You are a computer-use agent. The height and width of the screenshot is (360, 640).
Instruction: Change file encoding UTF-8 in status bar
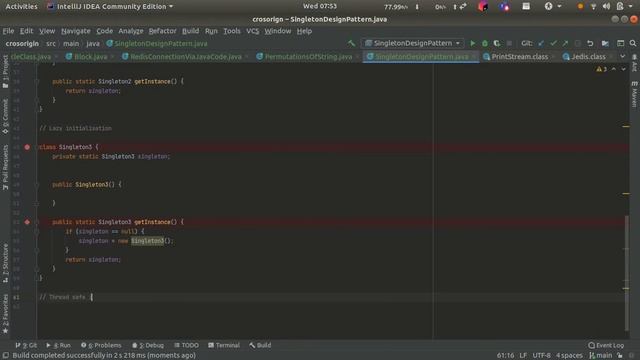point(541,356)
